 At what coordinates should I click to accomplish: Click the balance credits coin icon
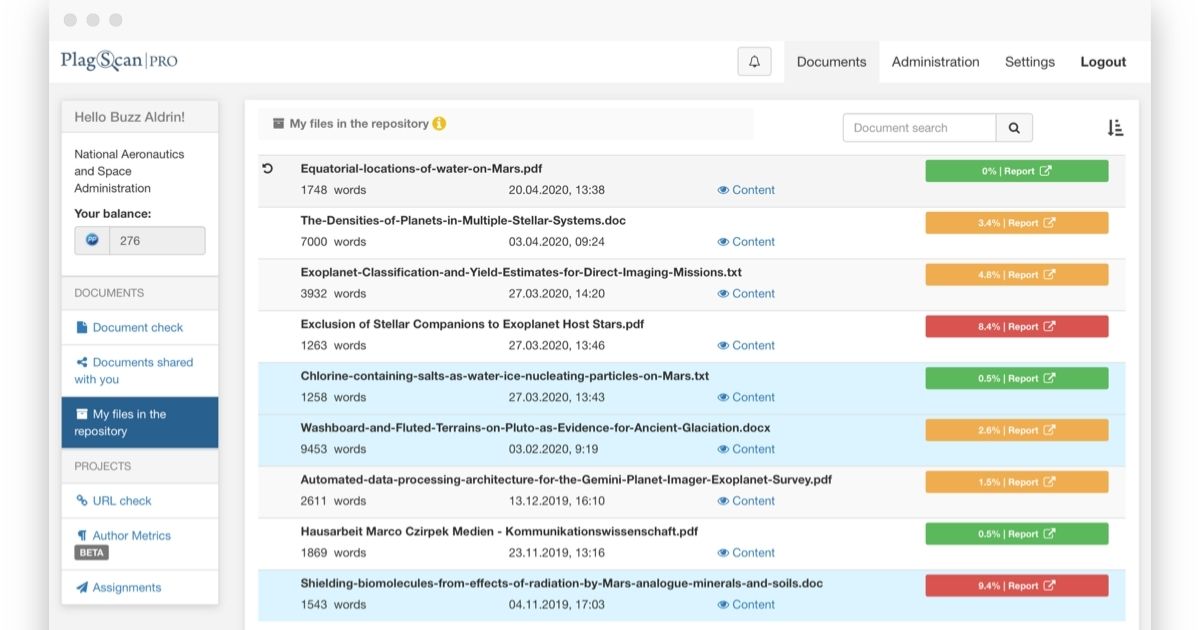click(x=92, y=240)
